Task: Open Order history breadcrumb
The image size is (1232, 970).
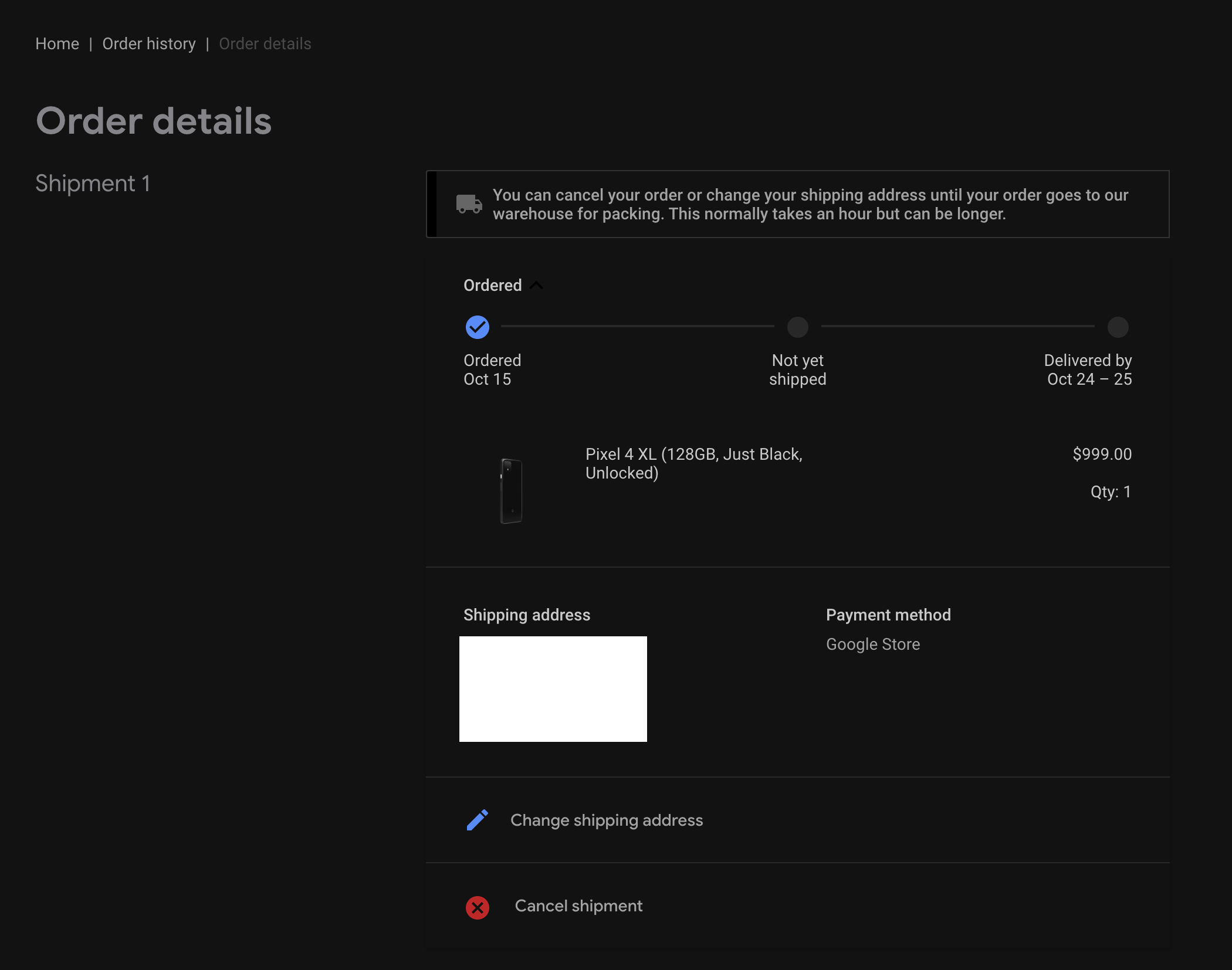Action: [x=149, y=44]
